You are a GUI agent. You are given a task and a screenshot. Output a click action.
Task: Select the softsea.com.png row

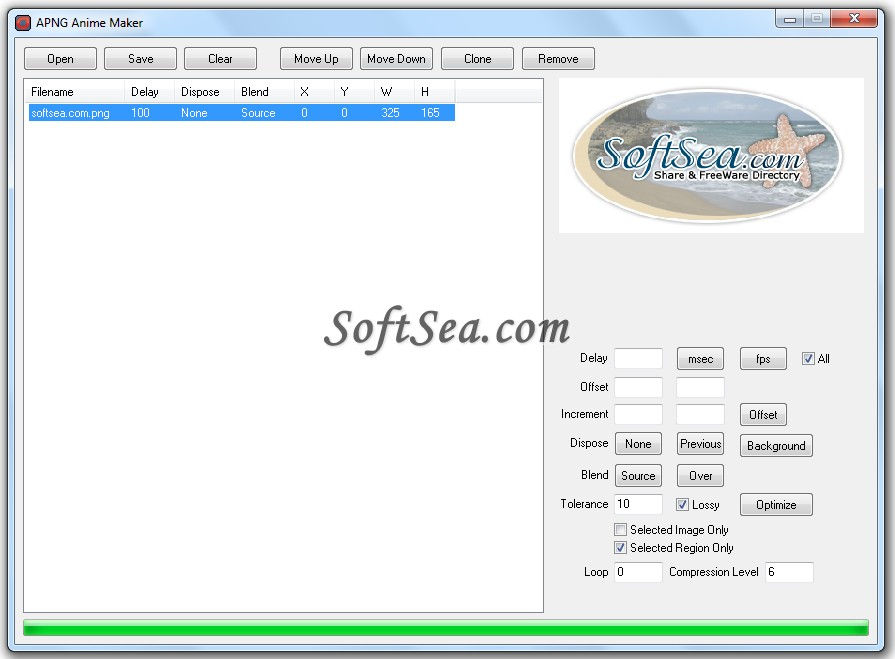pyautogui.click(x=241, y=113)
